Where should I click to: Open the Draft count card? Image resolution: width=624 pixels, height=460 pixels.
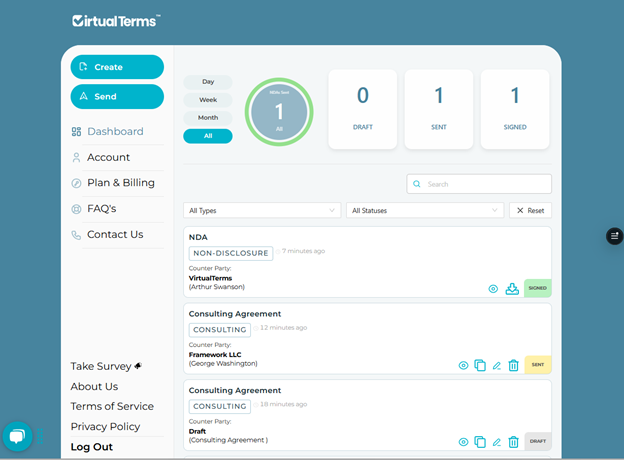(363, 109)
